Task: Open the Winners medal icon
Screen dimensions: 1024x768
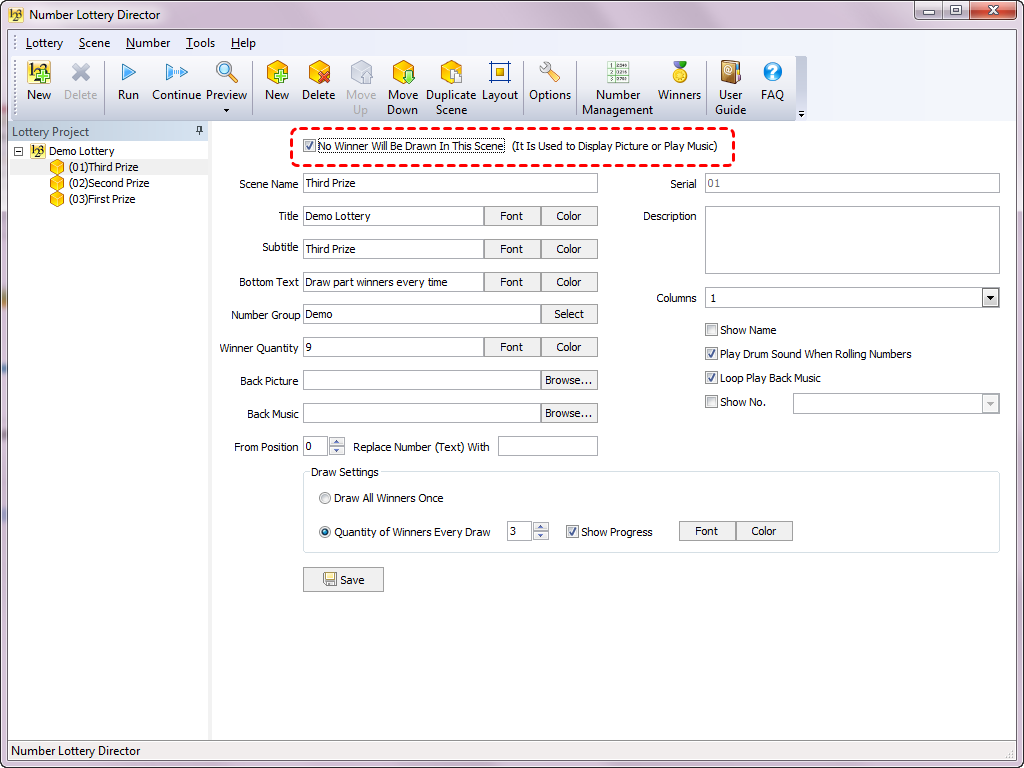Action: (x=679, y=81)
